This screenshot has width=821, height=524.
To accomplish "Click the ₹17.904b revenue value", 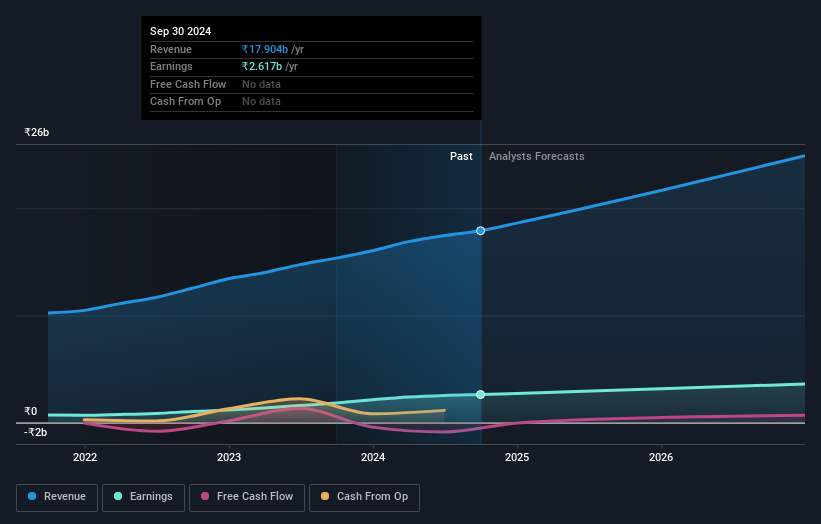I will tap(265, 49).
